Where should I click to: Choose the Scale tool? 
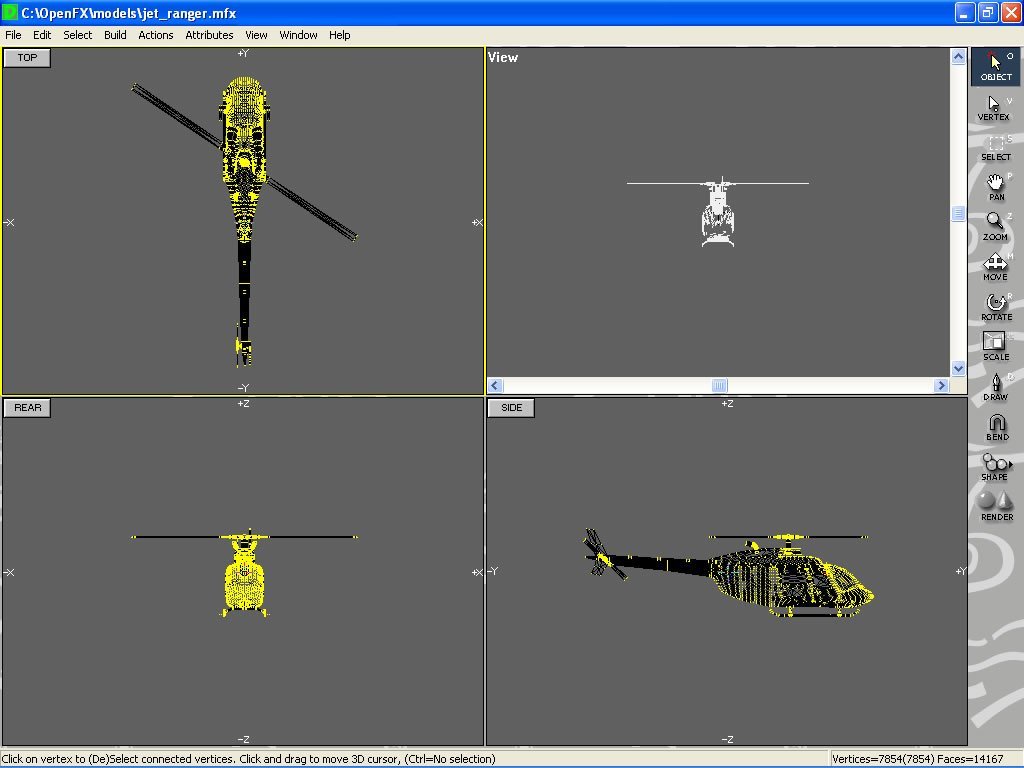(995, 347)
